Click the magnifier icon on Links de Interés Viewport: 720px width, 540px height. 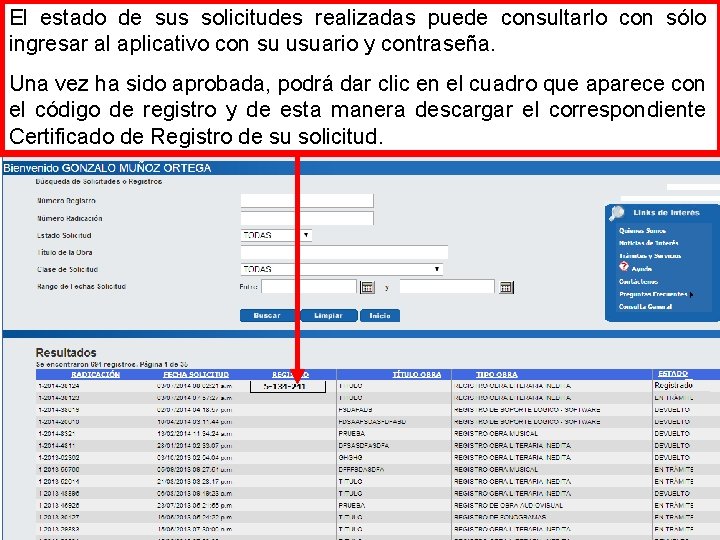(x=617, y=213)
